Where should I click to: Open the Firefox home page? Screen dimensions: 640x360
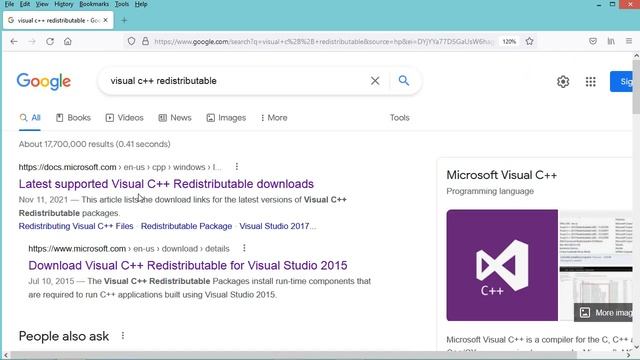(68, 41)
